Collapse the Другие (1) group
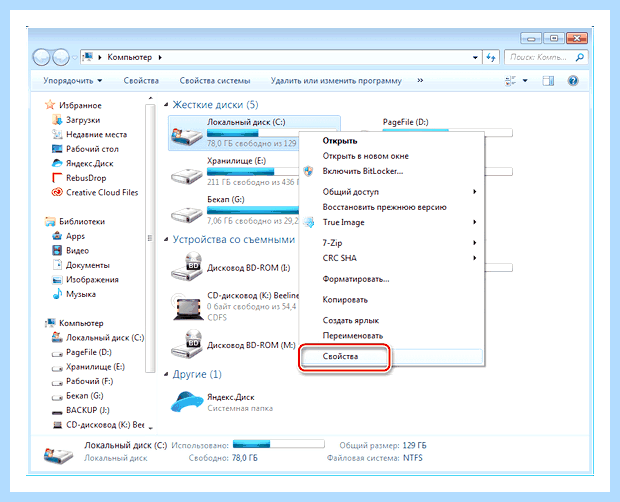Screen dimensions: 620x502 pyautogui.click(x=166, y=374)
